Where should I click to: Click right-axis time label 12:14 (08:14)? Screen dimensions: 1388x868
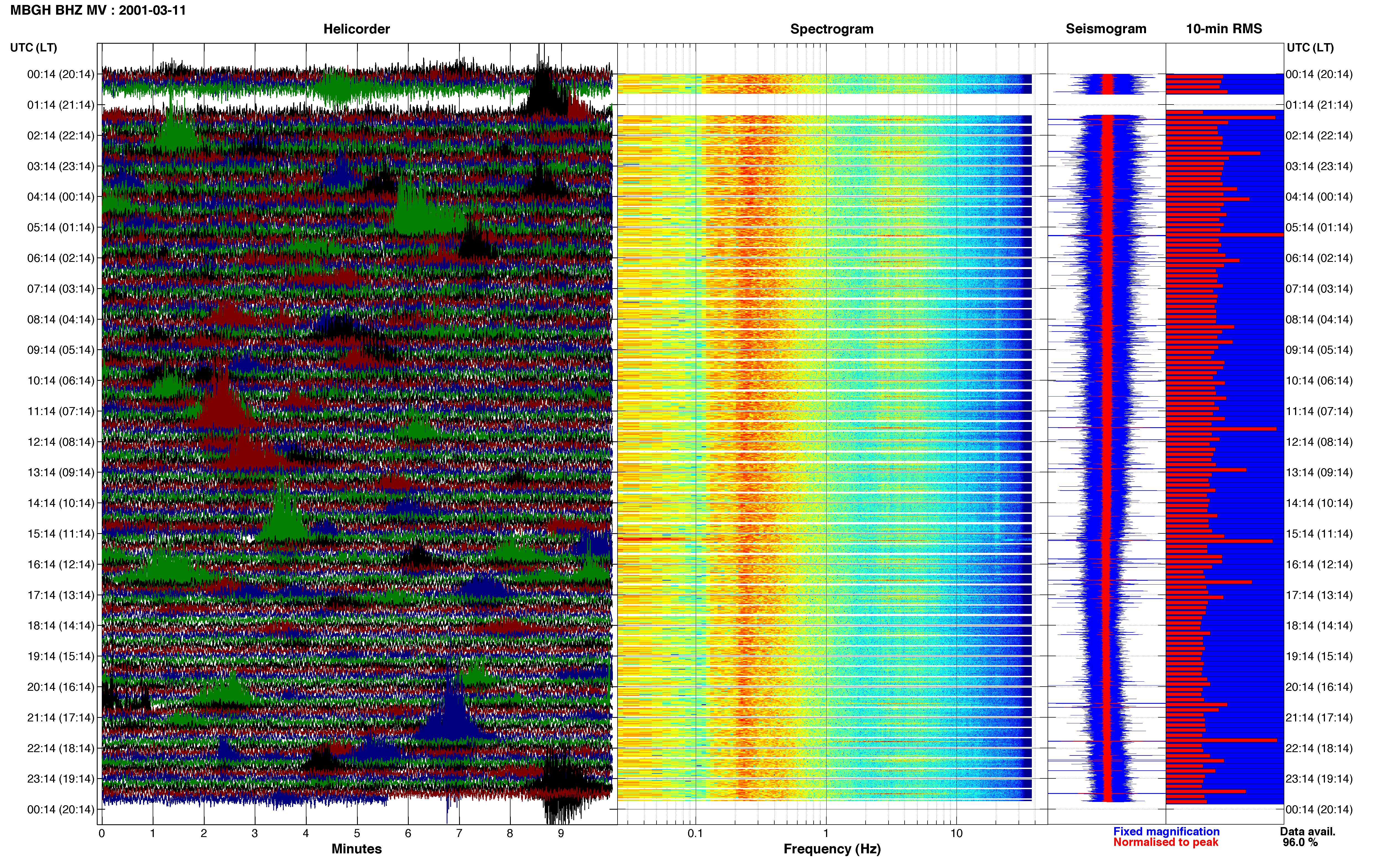click(x=1319, y=442)
